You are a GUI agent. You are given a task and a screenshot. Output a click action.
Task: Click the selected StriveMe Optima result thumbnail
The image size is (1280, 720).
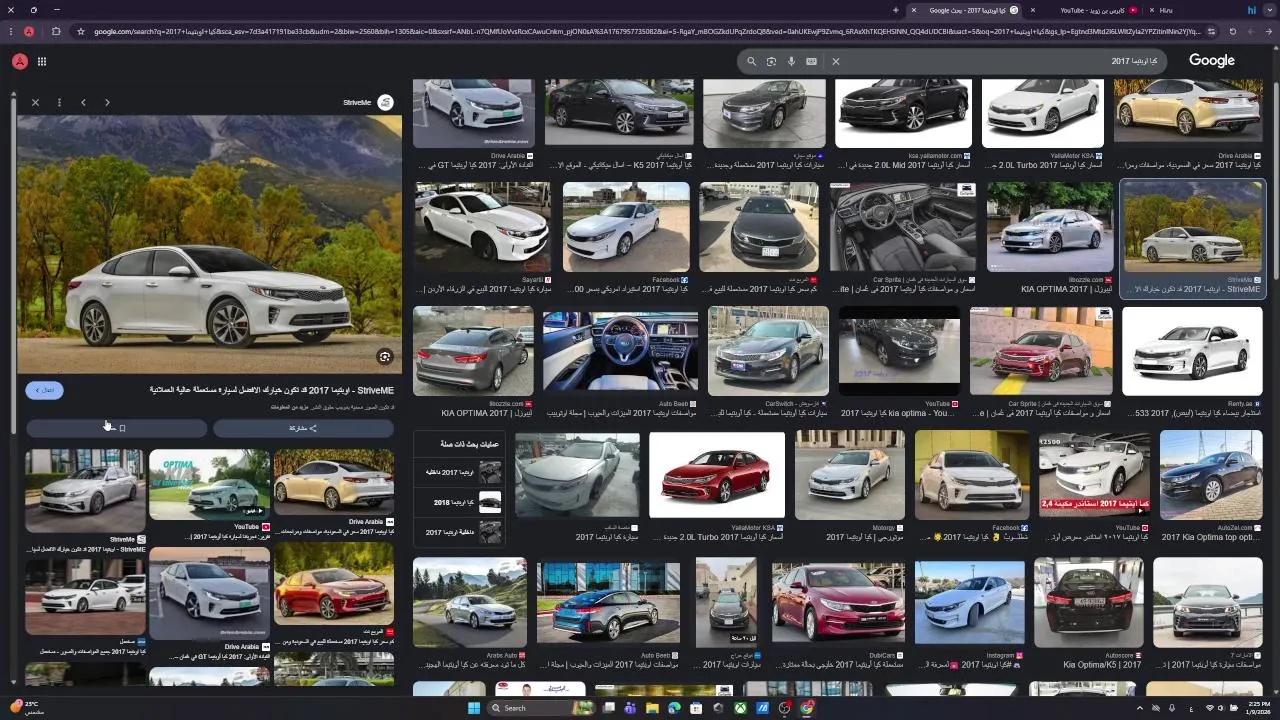(1192, 227)
